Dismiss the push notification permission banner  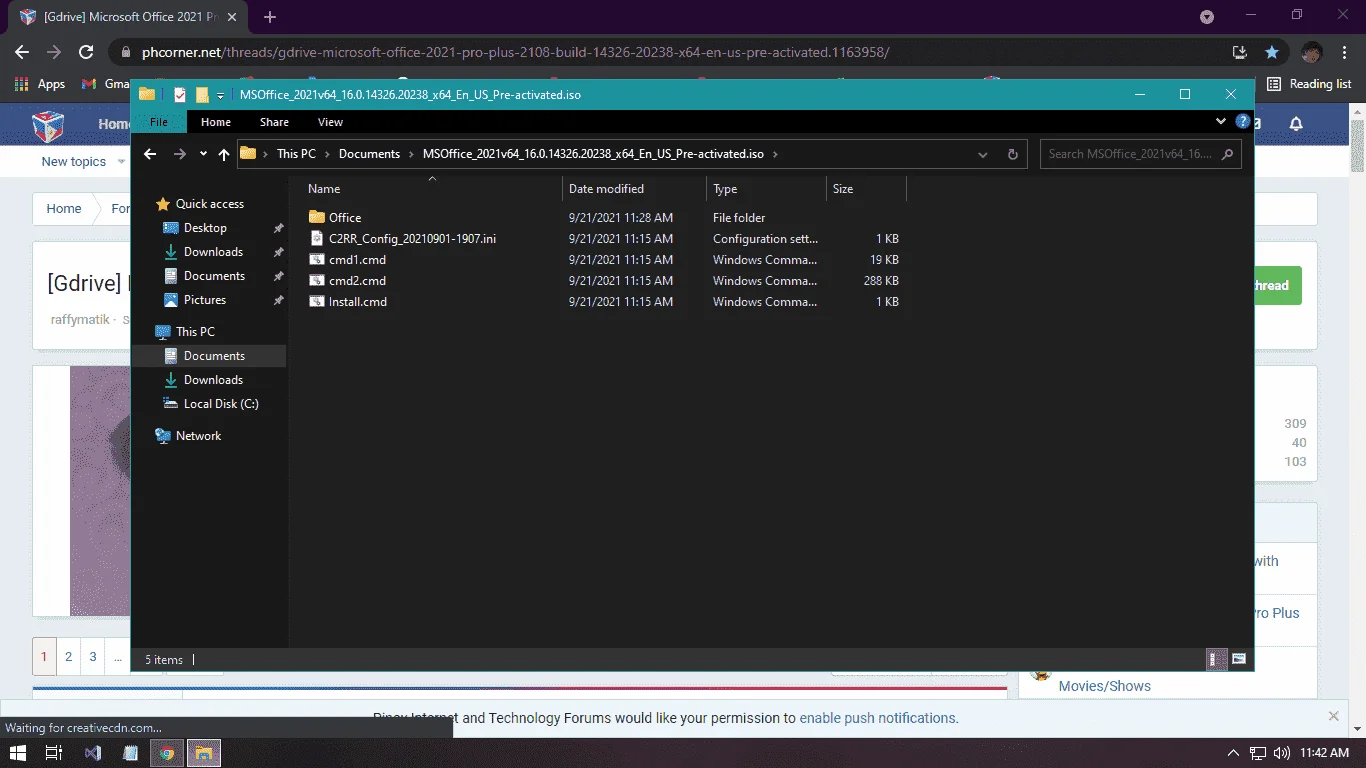pos(1333,716)
